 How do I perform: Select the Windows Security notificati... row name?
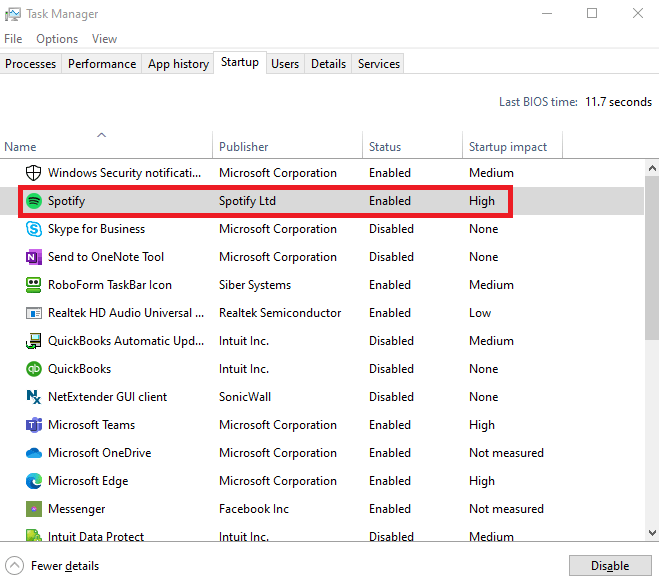pos(124,173)
